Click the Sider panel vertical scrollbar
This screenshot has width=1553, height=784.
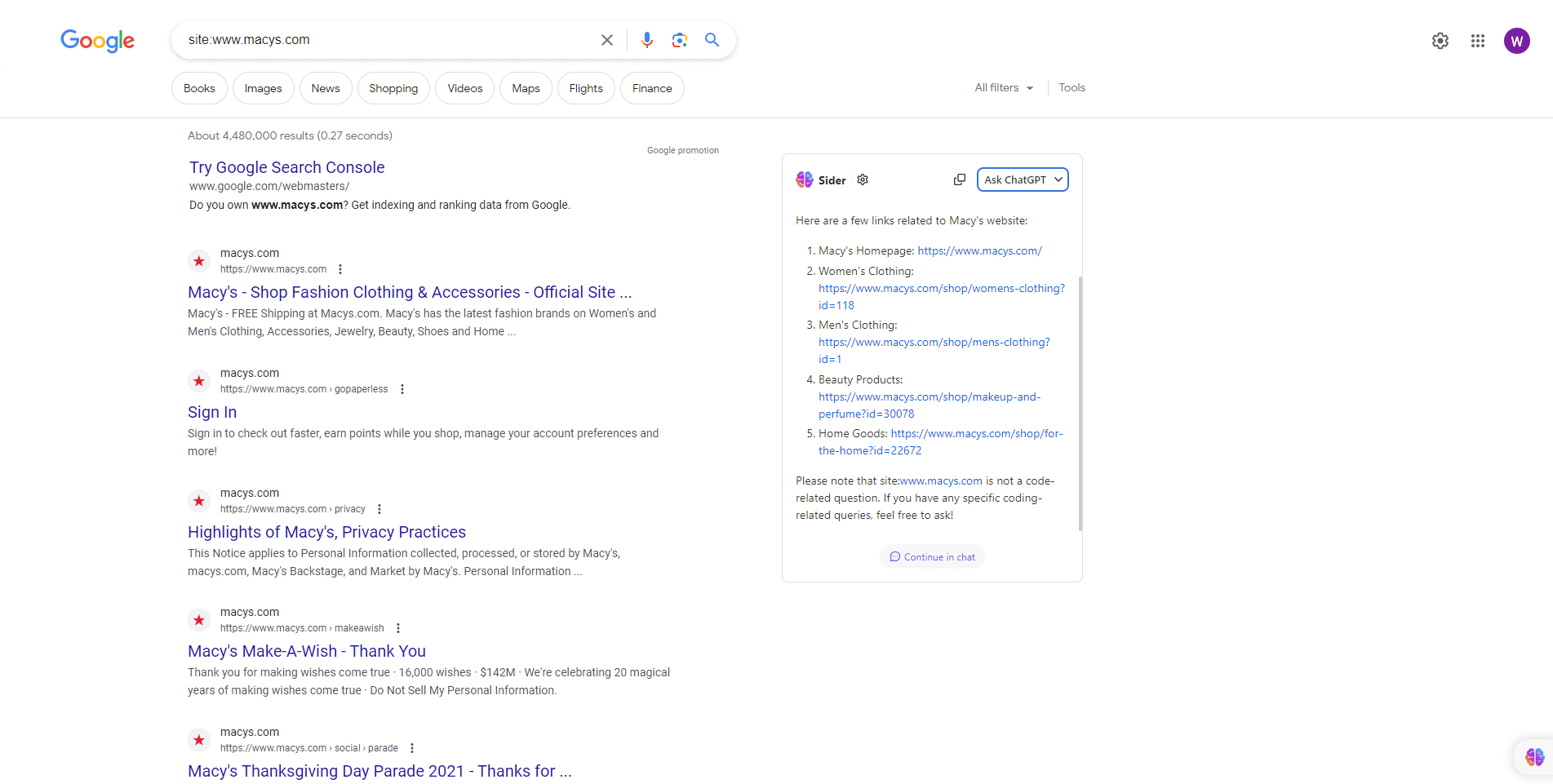point(1080,404)
